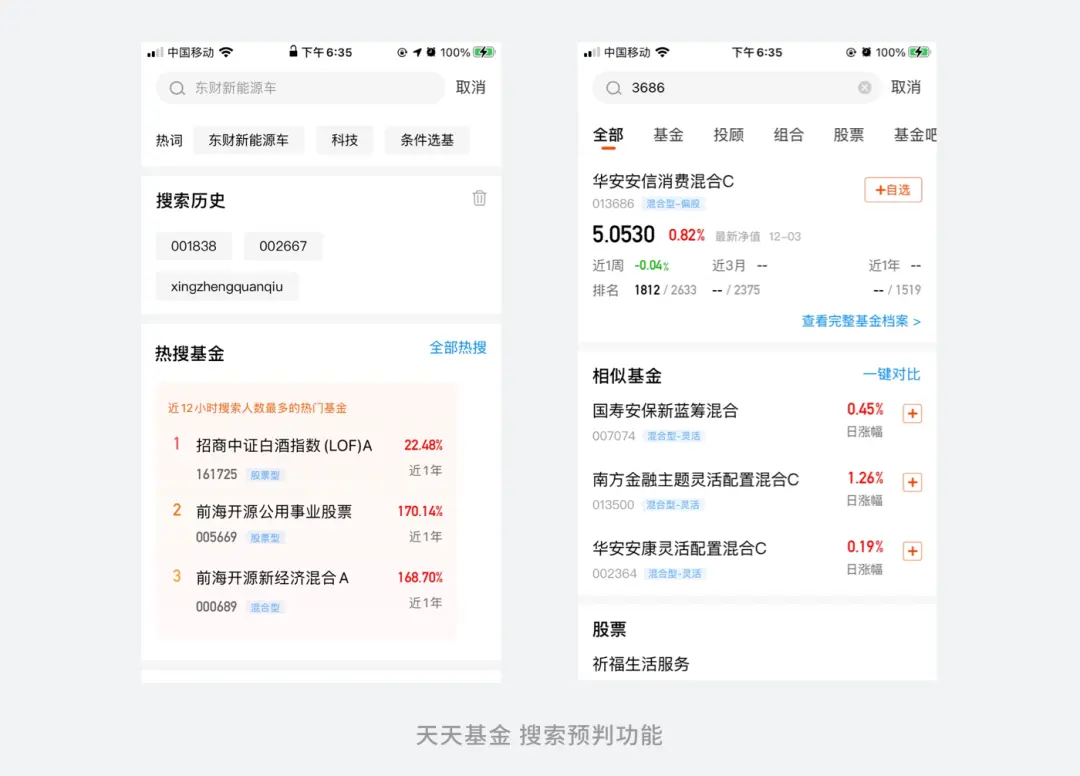The width and height of the screenshot is (1080, 776).
Task: Add 华安安康灵活配置混合C with plus icon
Action: [912, 552]
